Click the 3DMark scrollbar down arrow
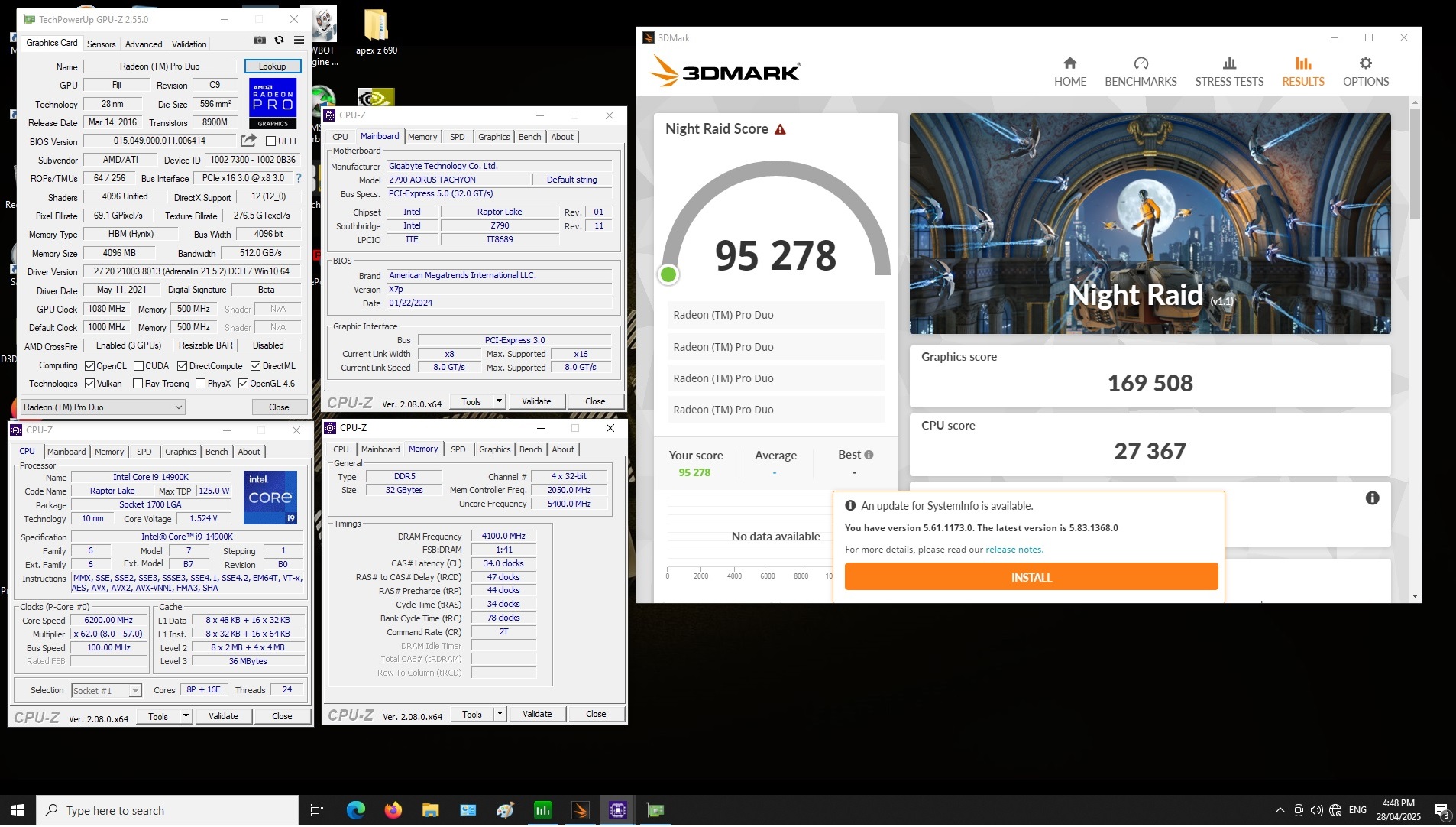Screen dimensions: 1456x827 (x=1415, y=597)
